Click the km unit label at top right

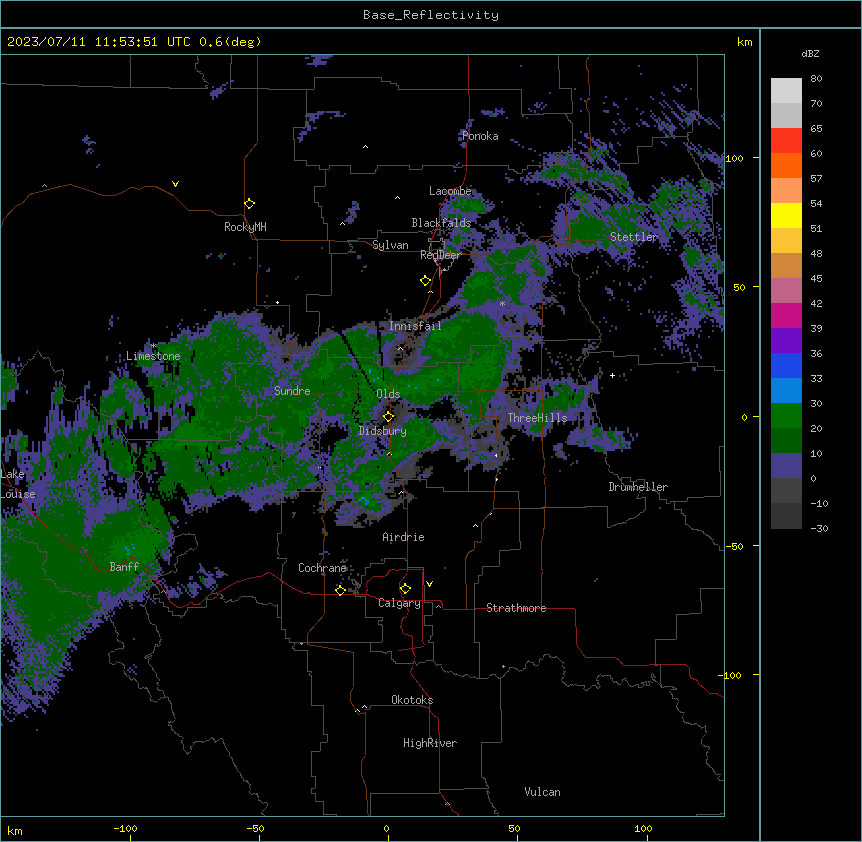[744, 42]
